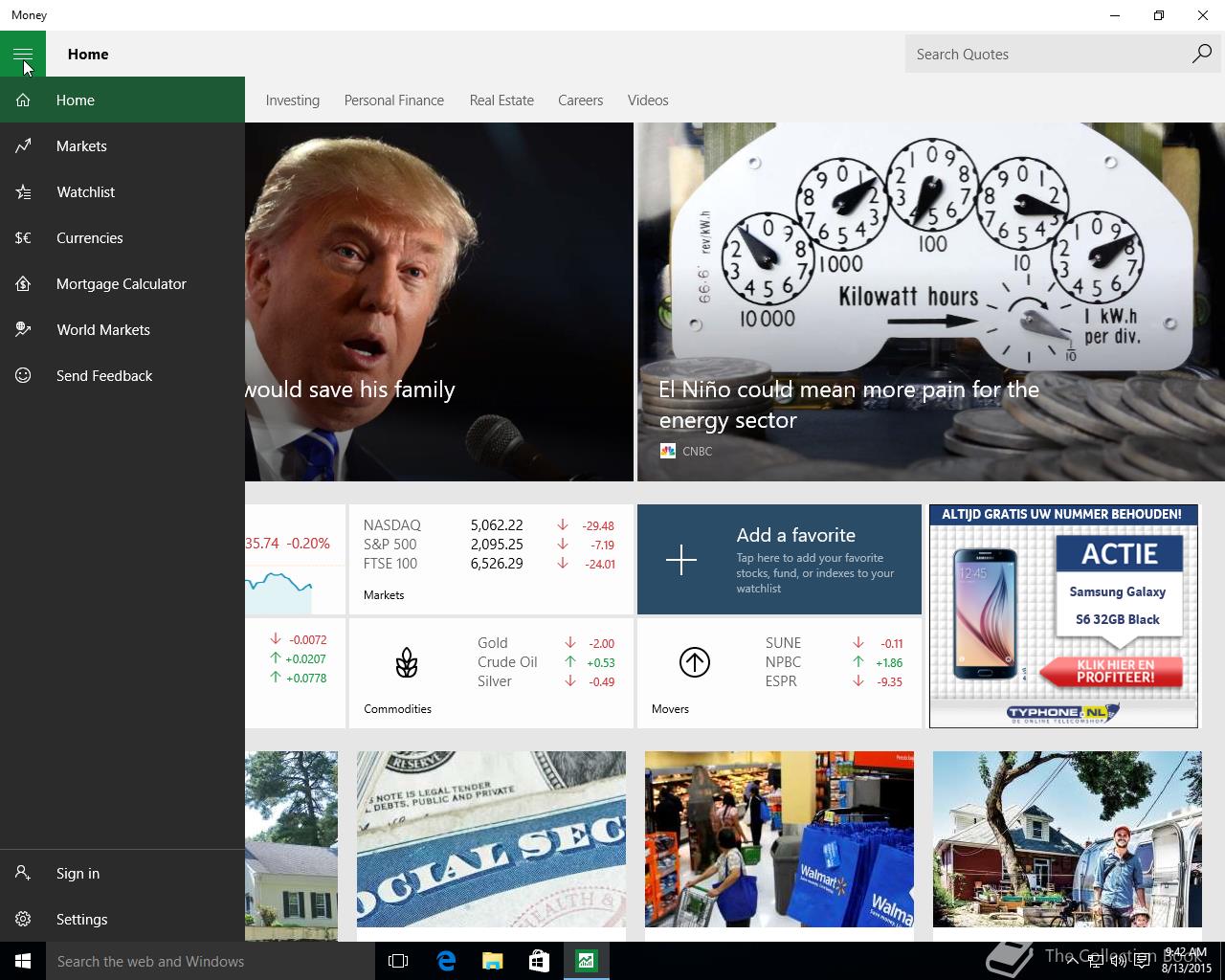The image size is (1225, 980).
Task: Click the CNBC logo under El Niño story
Action: (x=668, y=451)
